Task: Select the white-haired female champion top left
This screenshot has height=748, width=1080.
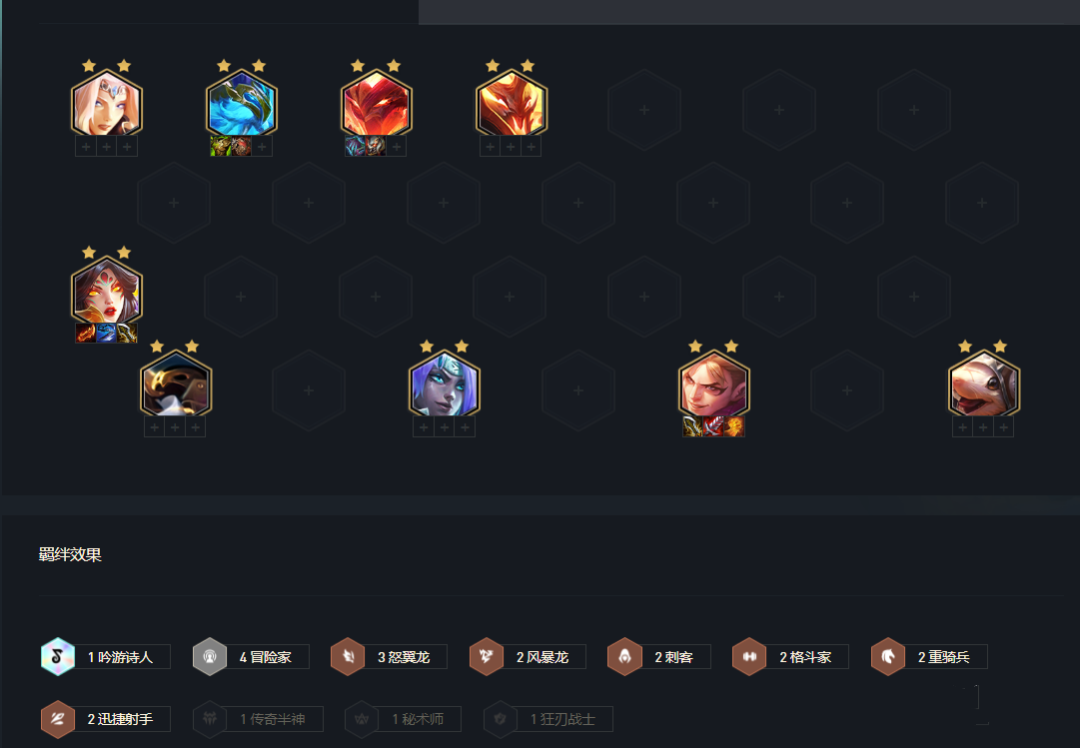Action: click(x=107, y=105)
